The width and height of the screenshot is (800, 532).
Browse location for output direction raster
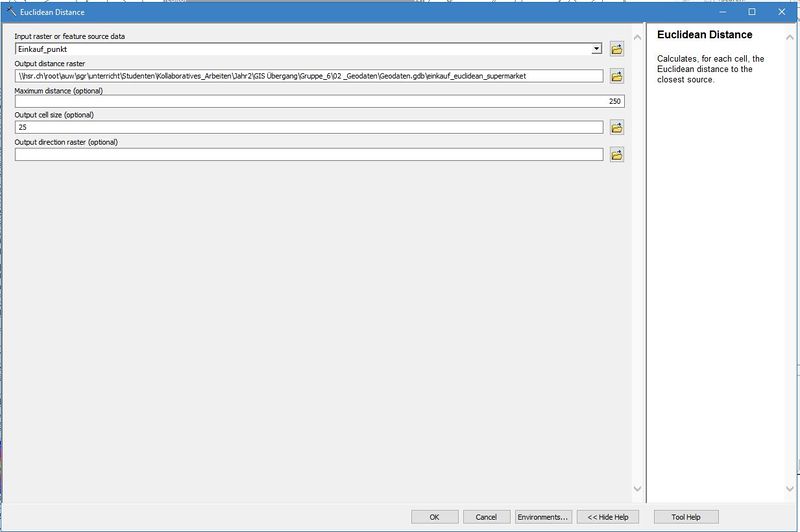[x=617, y=154]
